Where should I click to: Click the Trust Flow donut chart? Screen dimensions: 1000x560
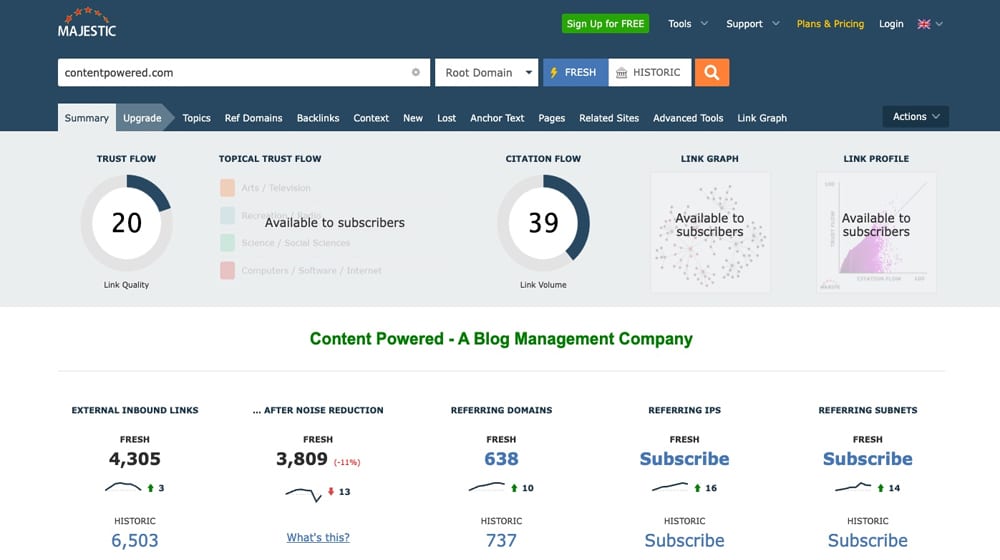126,222
